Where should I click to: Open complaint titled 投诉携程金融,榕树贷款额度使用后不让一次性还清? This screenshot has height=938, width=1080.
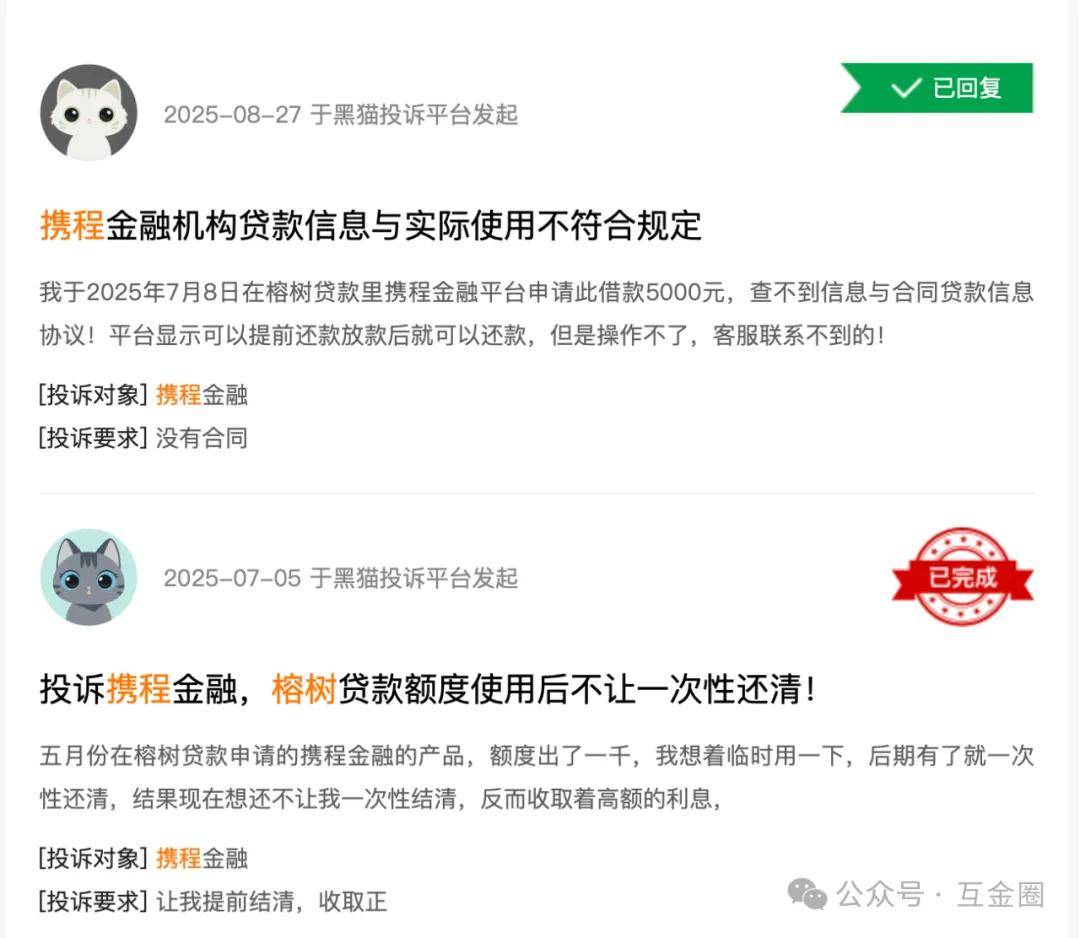[x=428, y=689]
